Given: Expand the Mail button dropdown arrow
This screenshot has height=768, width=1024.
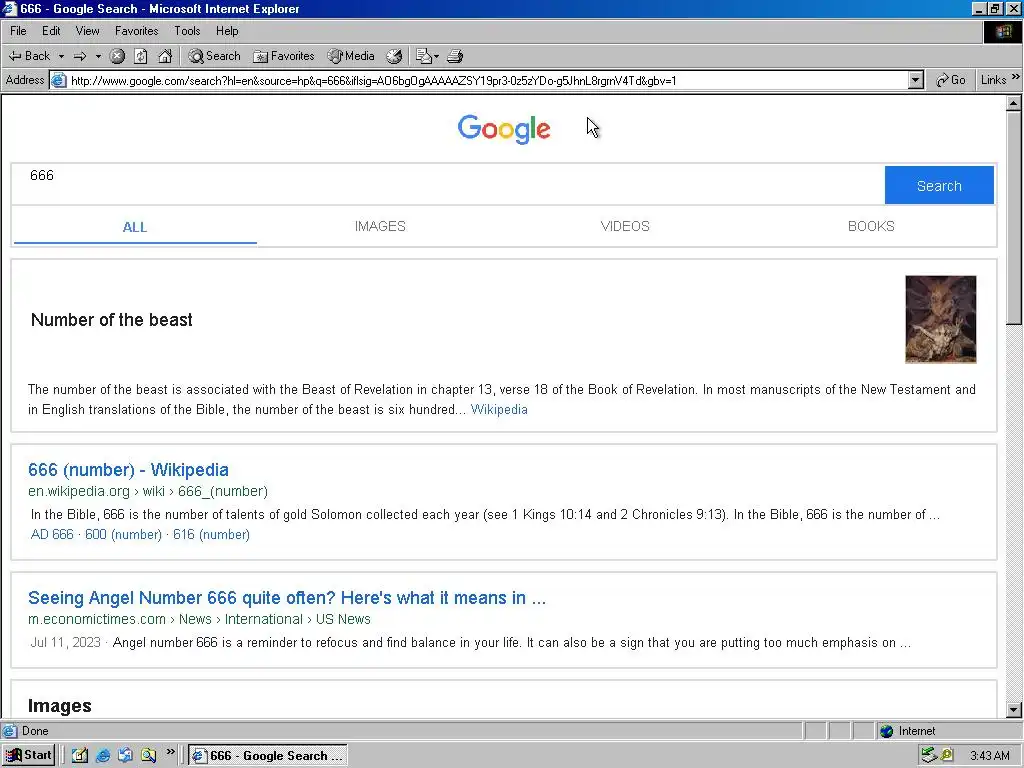Looking at the screenshot, I should (436, 56).
